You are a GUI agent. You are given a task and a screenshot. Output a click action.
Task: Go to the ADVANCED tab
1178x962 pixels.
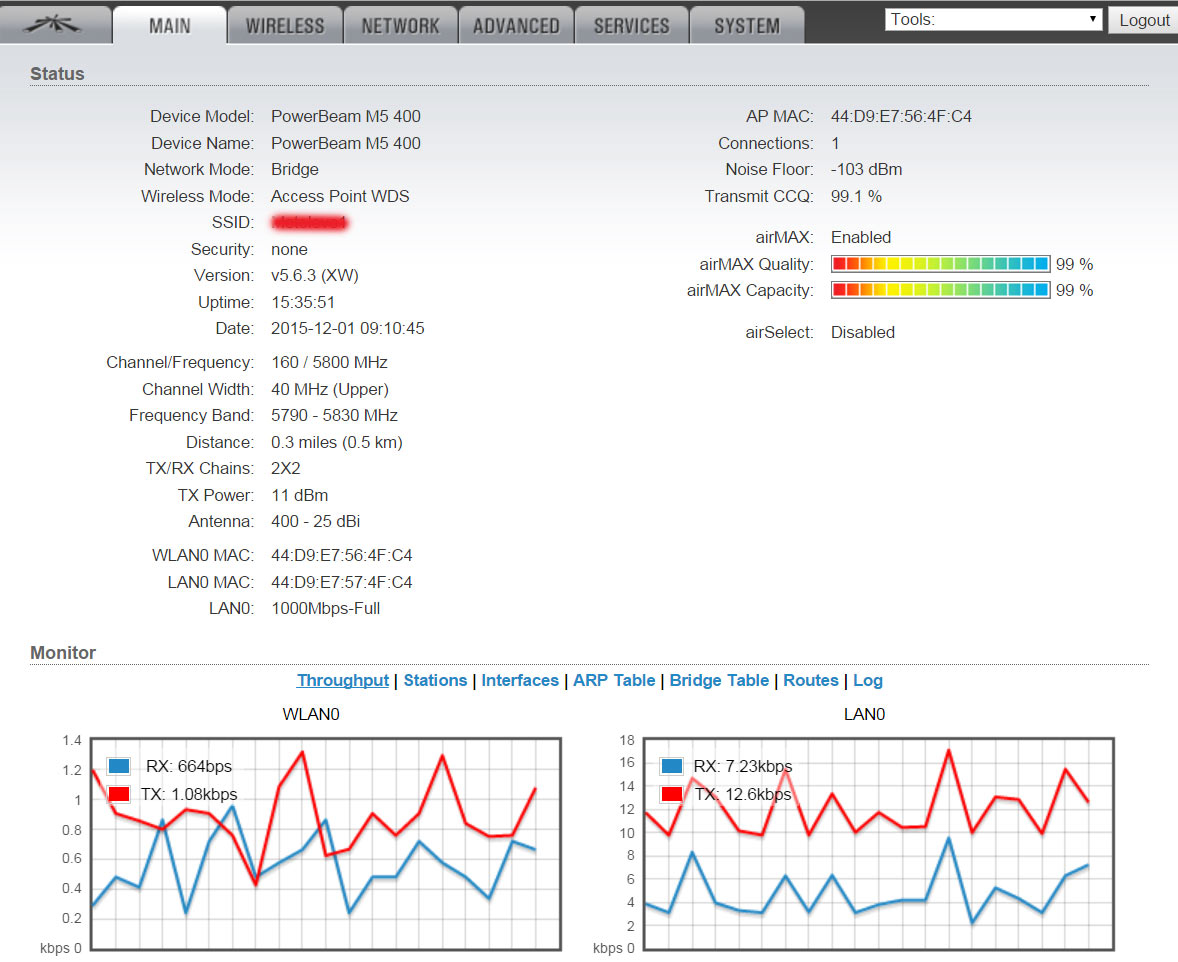[516, 26]
